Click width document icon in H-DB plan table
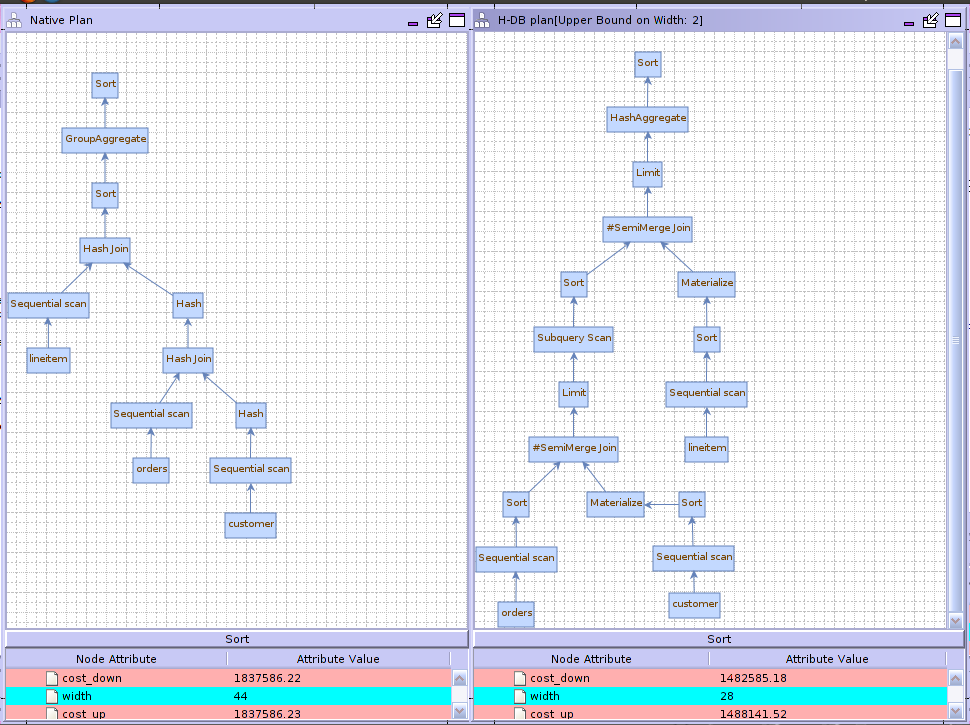Image resolution: width=970 pixels, height=725 pixels. pyautogui.click(x=521, y=696)
